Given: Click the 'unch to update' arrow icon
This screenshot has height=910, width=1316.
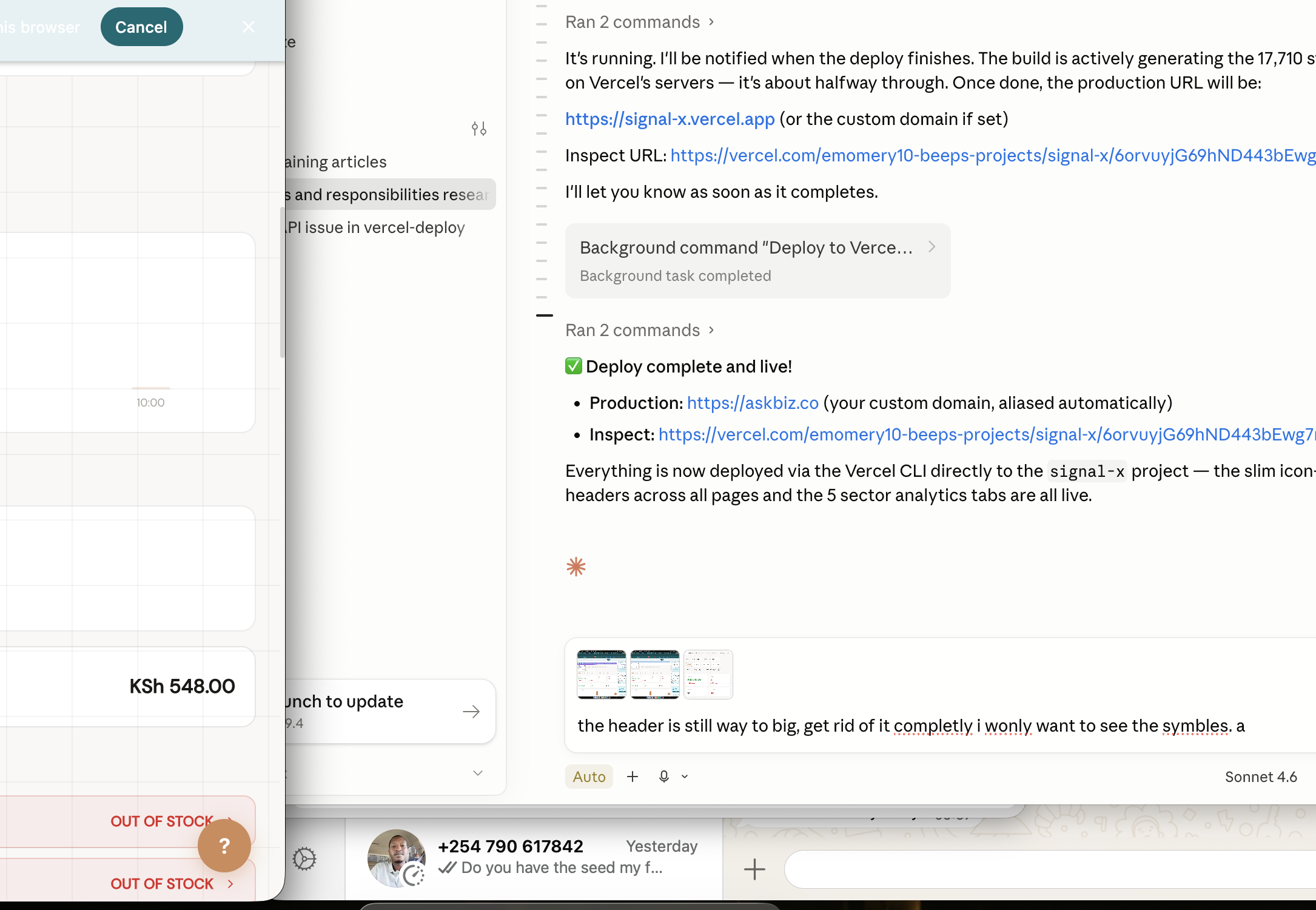Looking at the screenshot, I should (471, 712).
